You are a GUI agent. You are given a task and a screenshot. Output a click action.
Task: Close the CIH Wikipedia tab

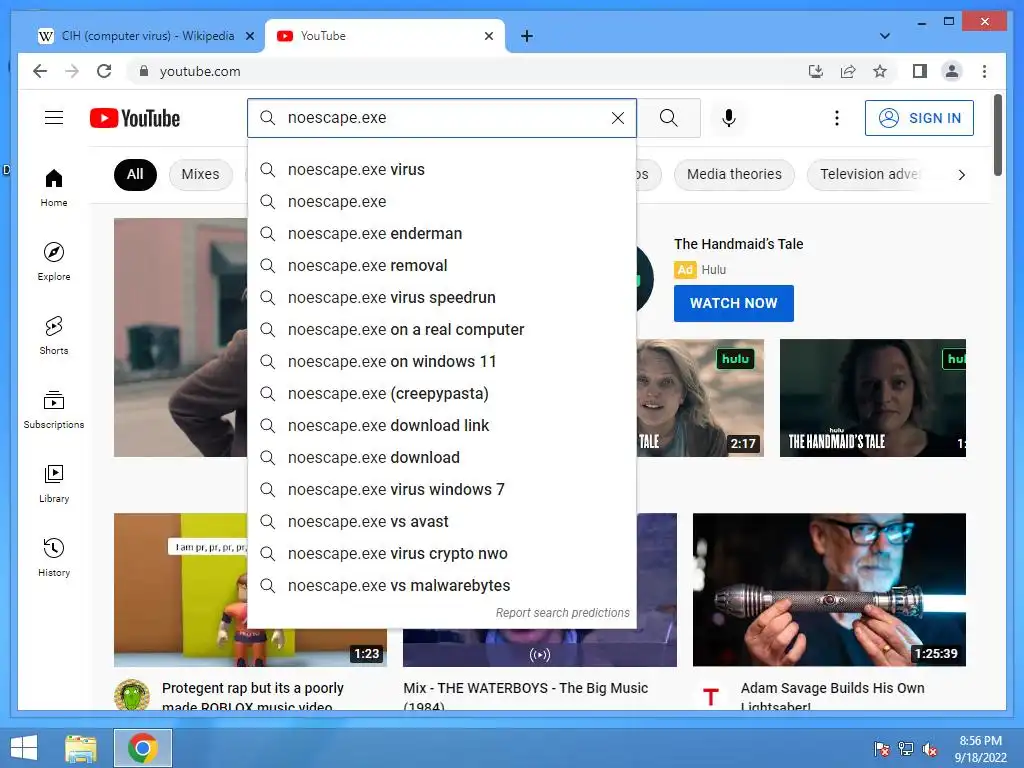pos(249,36)
